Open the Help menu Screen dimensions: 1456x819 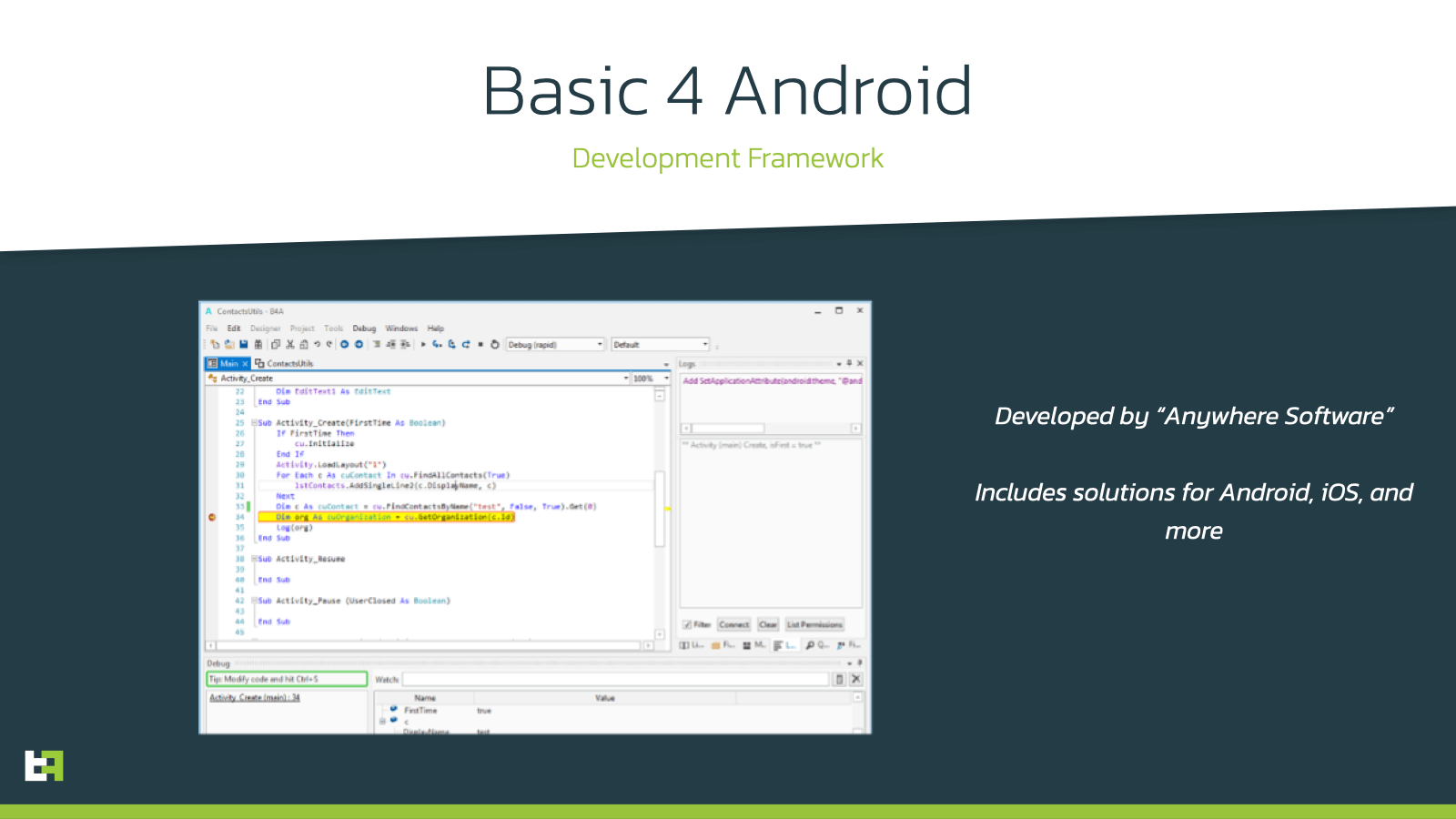tap(436, 329)
